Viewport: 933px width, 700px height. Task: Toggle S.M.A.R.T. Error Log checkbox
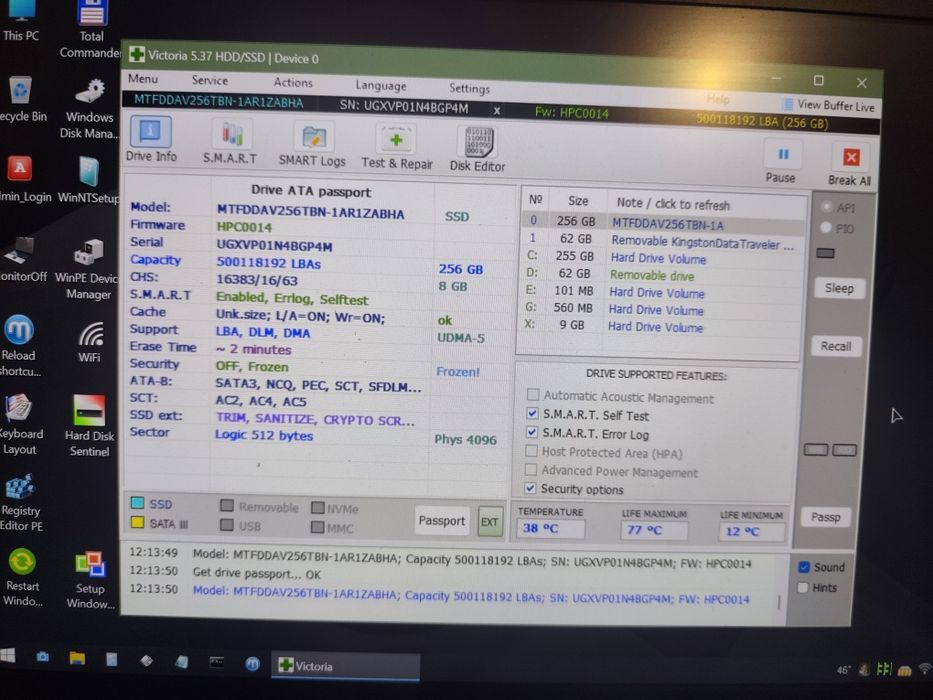click(532, 432)
